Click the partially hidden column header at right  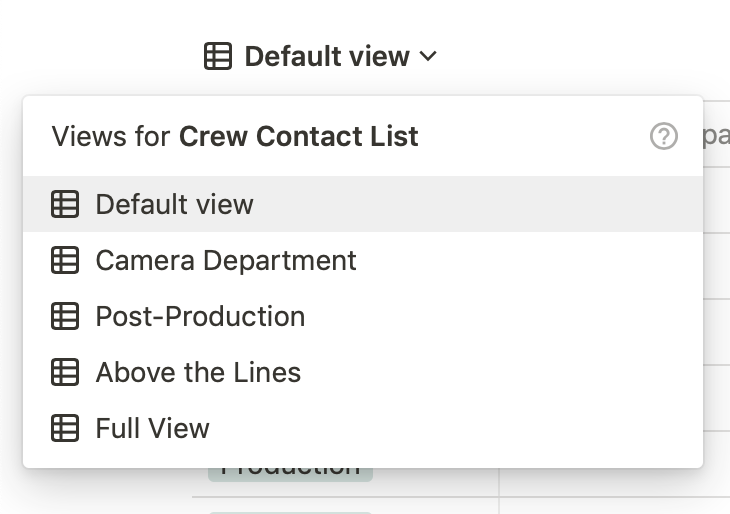pos(716,136)
